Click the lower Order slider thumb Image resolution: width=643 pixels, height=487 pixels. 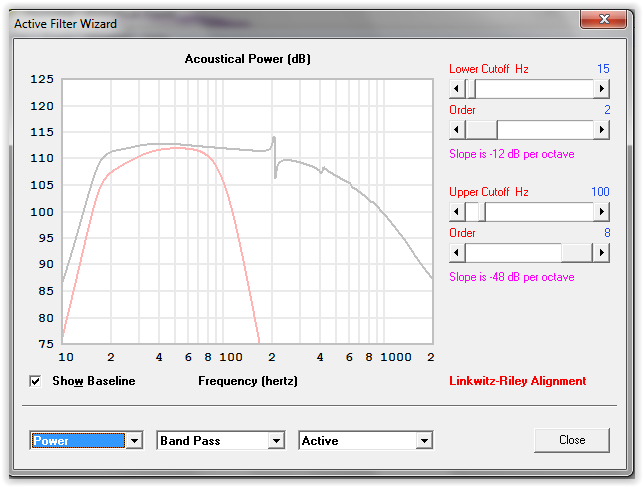point(482,130)
